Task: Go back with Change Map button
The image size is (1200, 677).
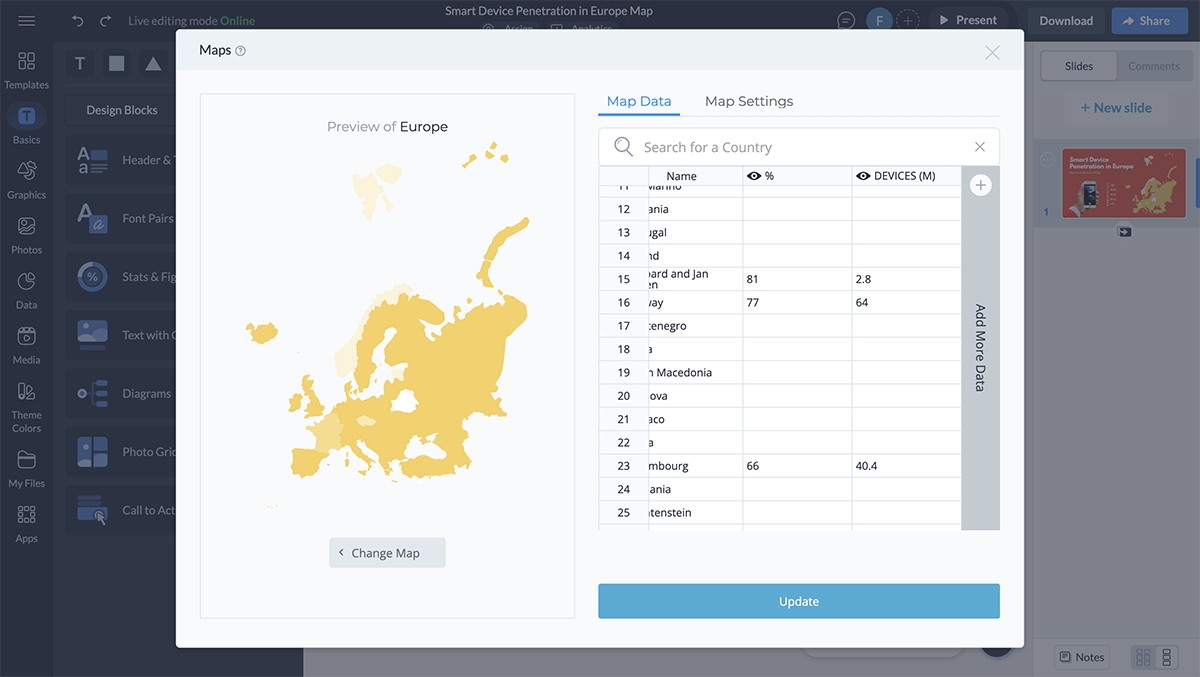Action: pyautogui.click(x=387, y=553)
